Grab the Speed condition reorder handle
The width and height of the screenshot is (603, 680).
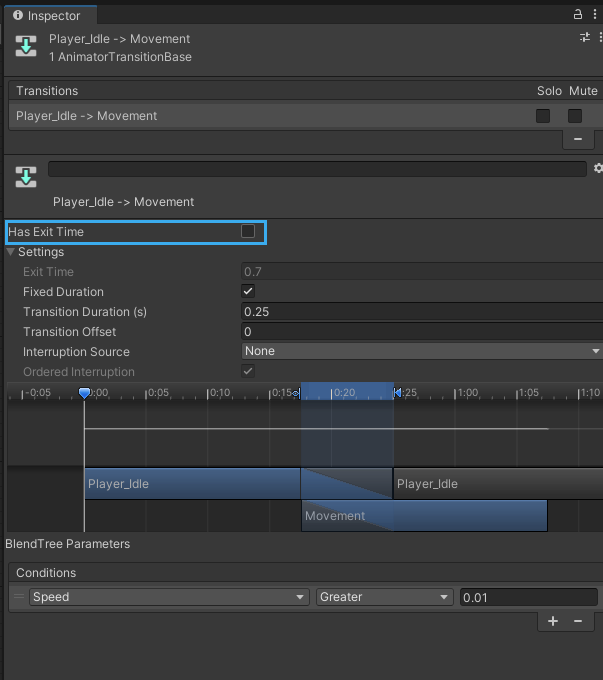point(18,597)
